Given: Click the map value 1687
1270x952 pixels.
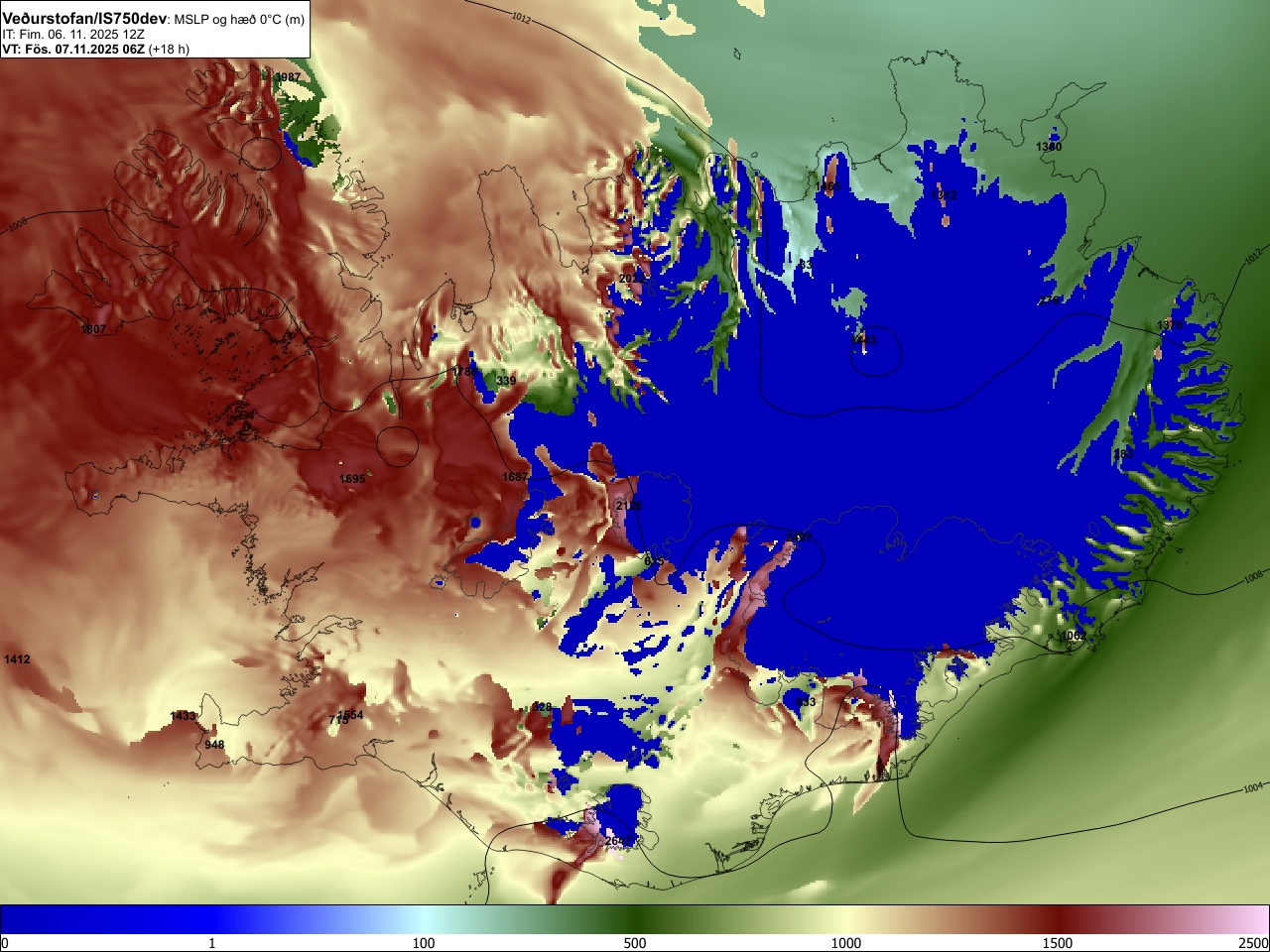Looking at the screenshot, I should (x=515, y=477).
